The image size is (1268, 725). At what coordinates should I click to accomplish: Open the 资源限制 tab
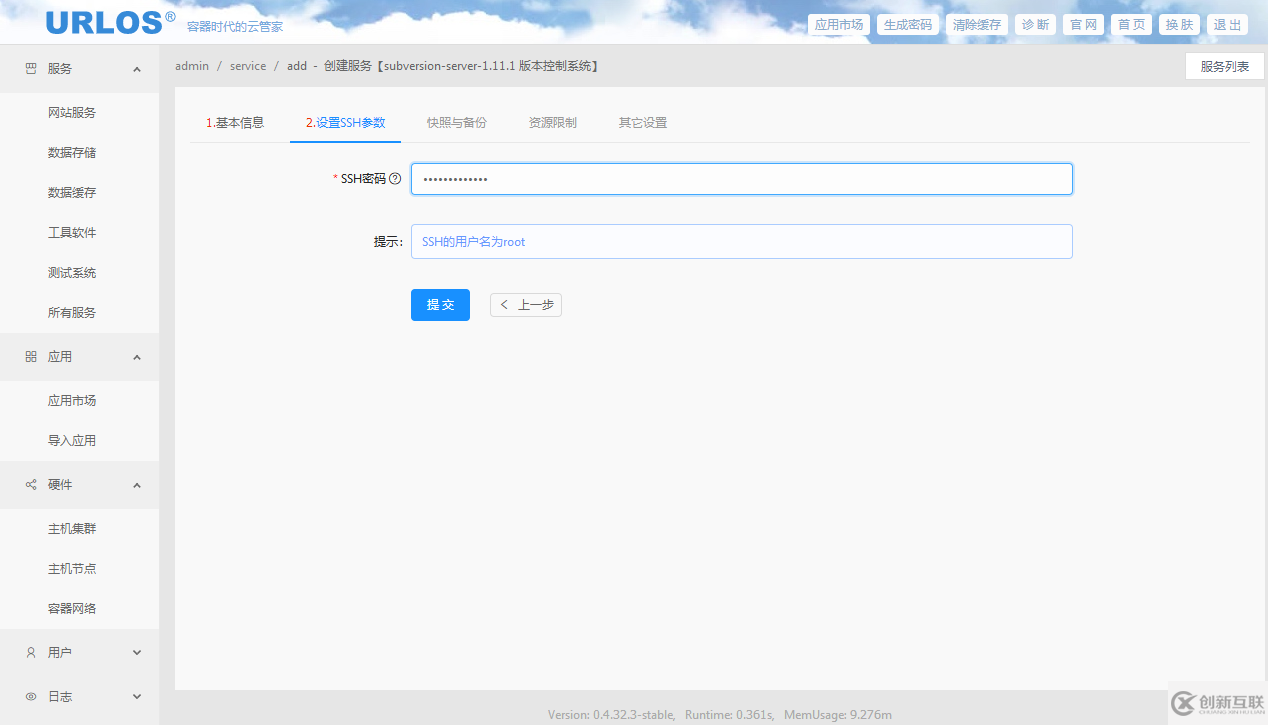(x=552, y=123)
